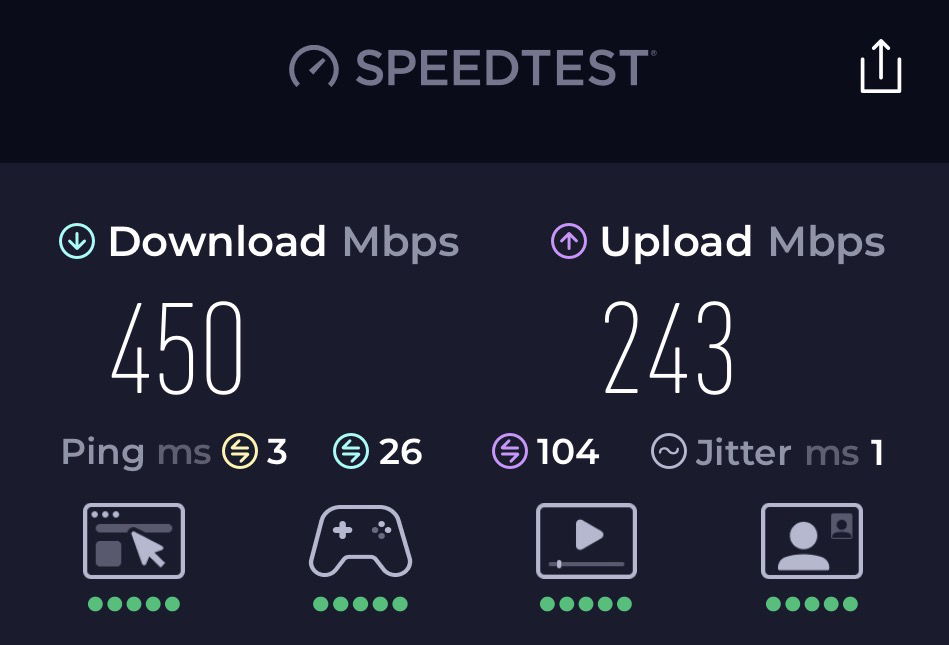The image size is (949, 645).
Task: Open the web browsing experience icon
Action: click(134, 540)
